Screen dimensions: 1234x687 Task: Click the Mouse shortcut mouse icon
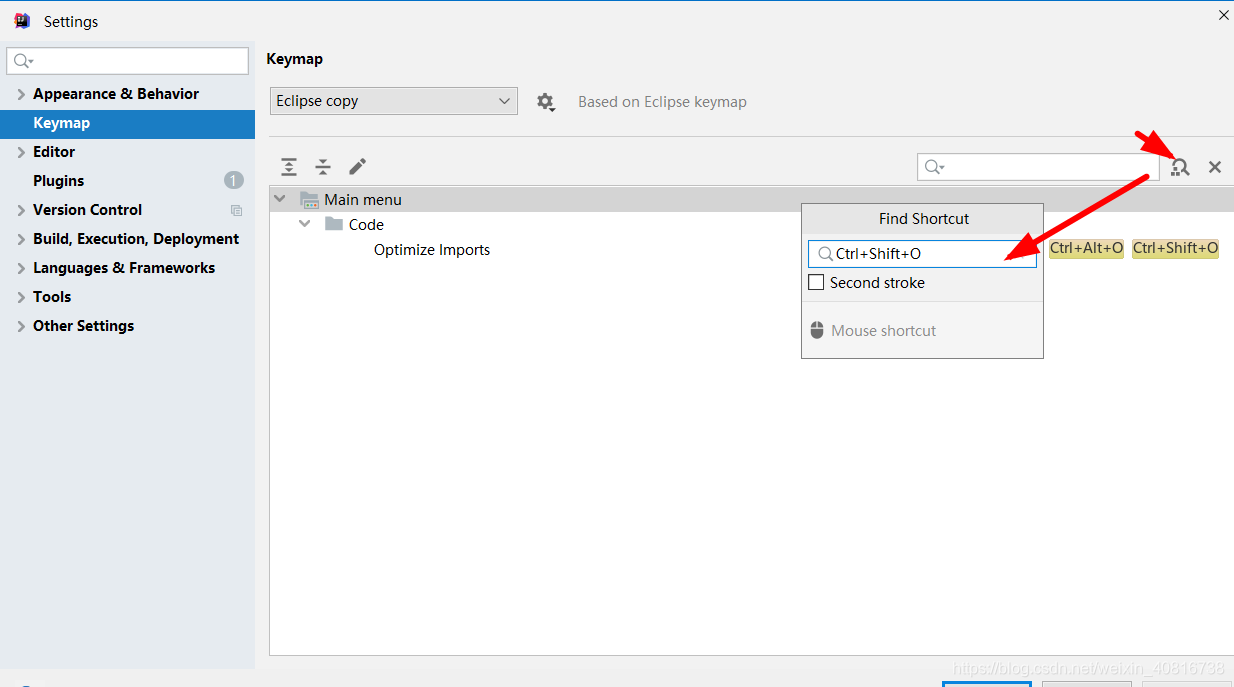pyautogui.click(x=817, y=330)
